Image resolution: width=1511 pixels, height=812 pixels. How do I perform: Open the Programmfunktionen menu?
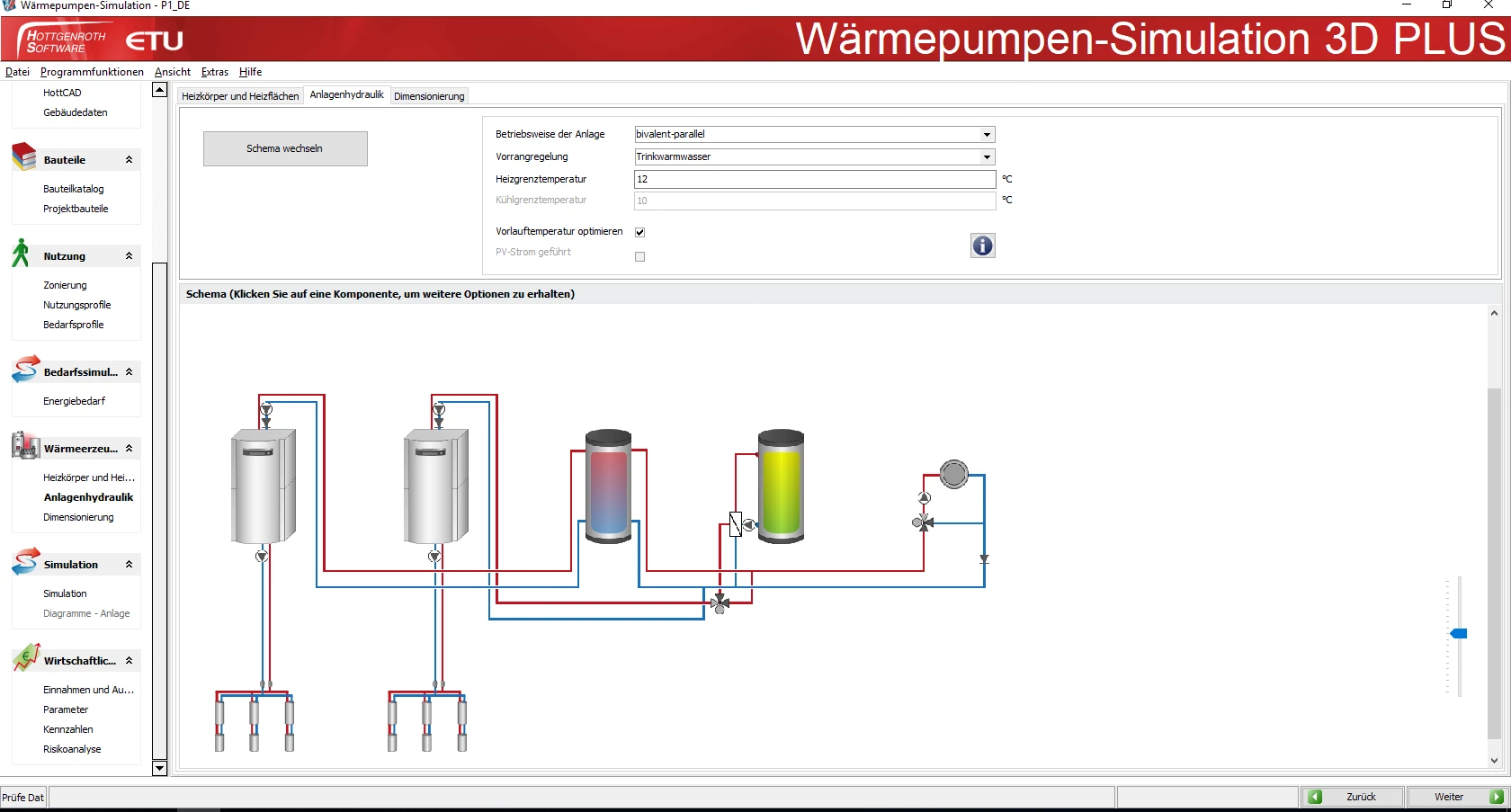[92, 72]
